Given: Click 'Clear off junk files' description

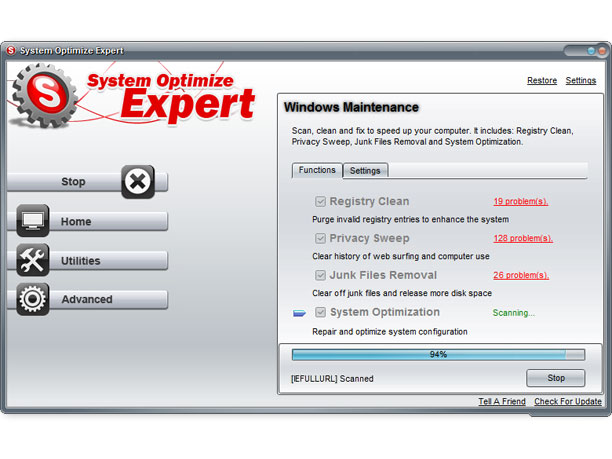Looking at the screenshot, I should [402, 293].
